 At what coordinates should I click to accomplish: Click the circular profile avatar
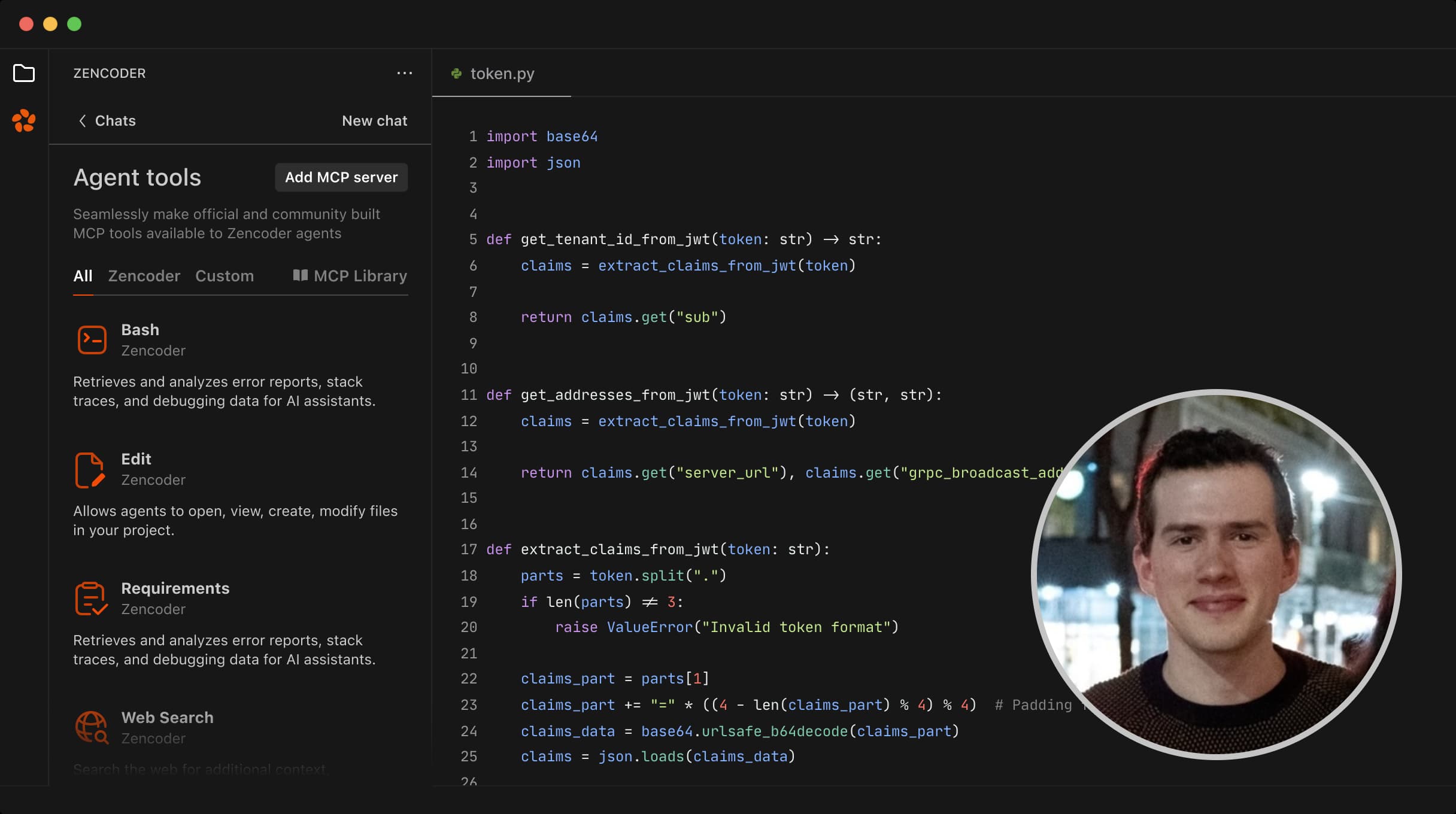[1215, 575]
